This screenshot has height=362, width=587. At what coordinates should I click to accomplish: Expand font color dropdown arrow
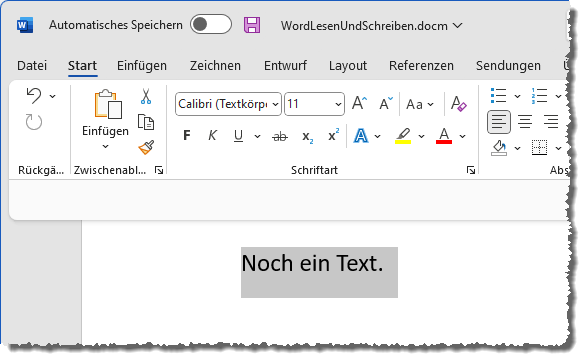463,136
